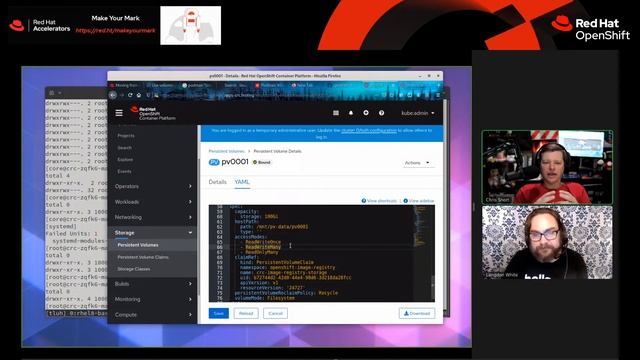Collapse the Storage navigation section

coord(153,232)
